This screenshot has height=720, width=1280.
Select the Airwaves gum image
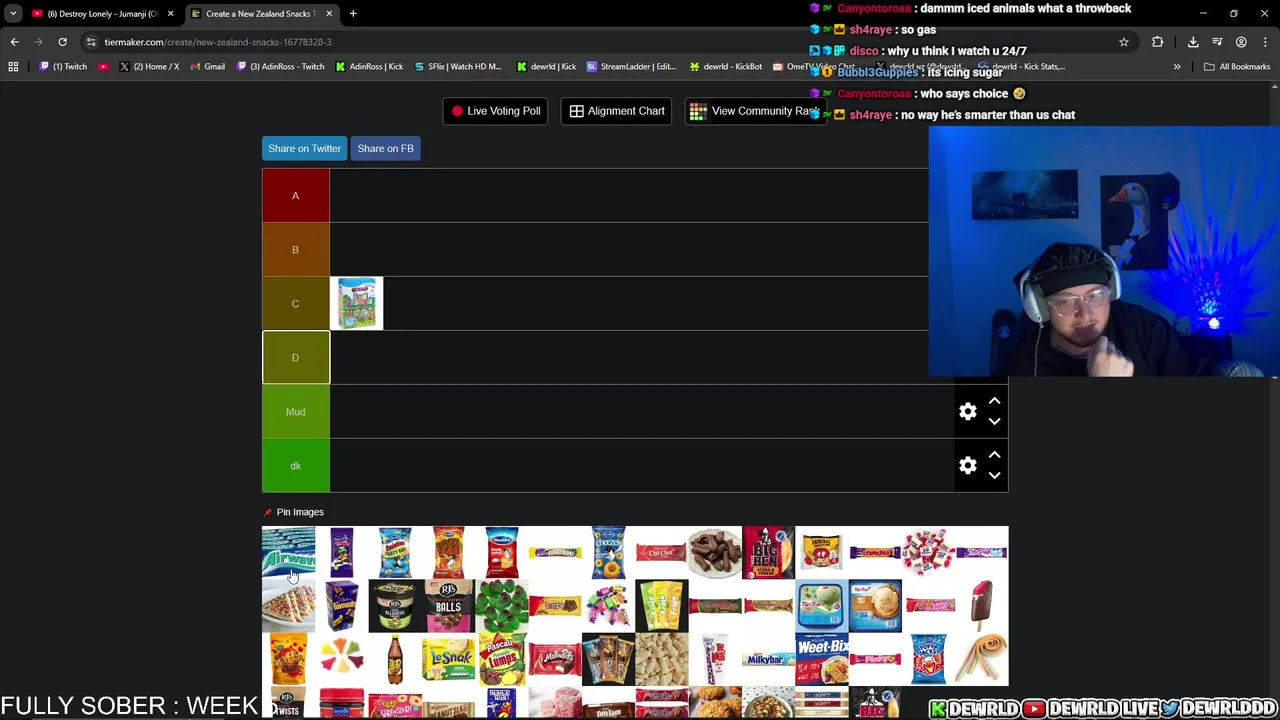tap(288, 552)
